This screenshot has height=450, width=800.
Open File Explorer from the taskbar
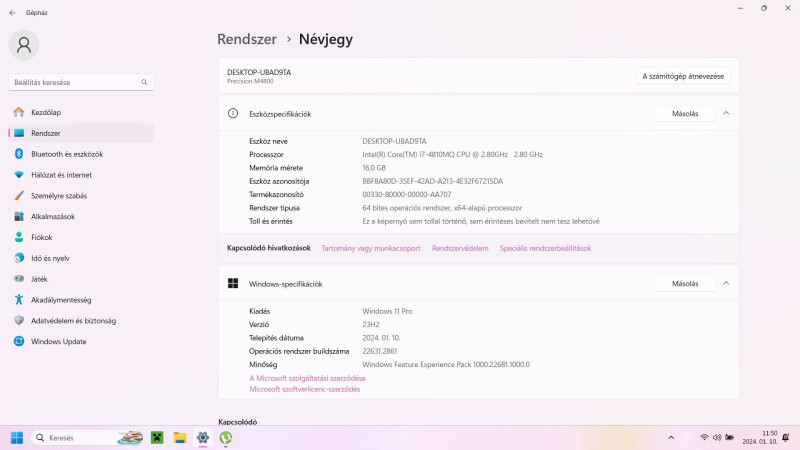click(x=180, y=438)
